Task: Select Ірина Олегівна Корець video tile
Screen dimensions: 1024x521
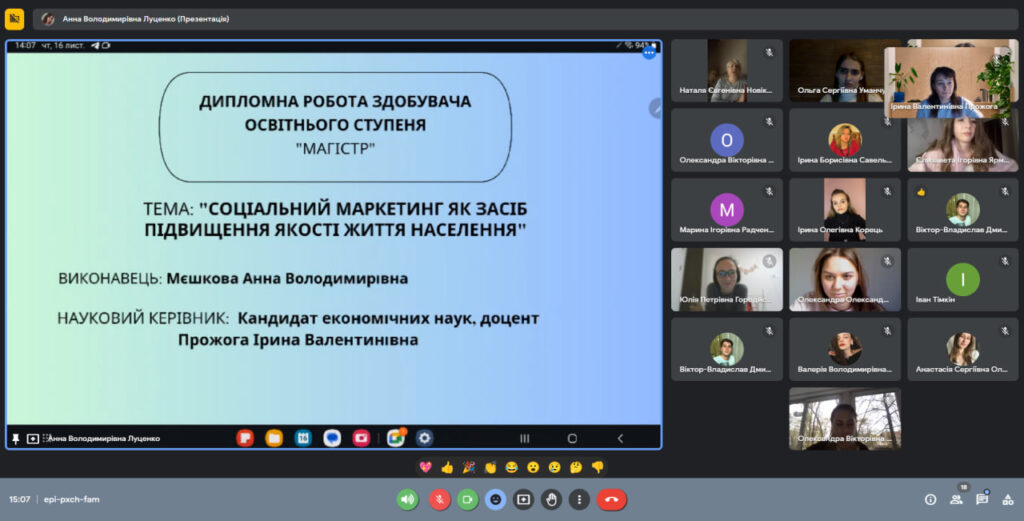Action: pyautogui.click(x=845, y=210)
